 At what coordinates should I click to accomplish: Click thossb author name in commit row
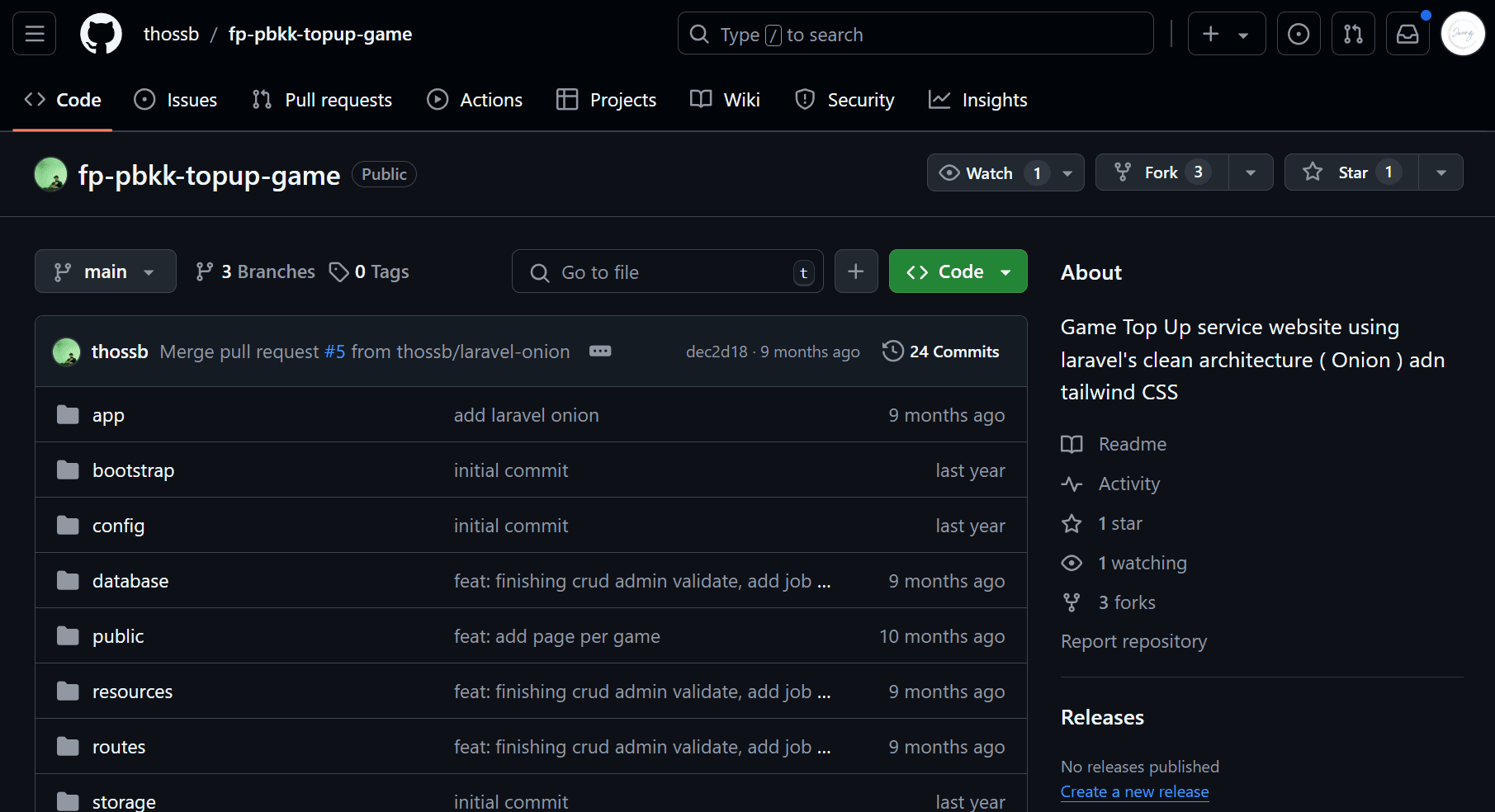(120, 352)
